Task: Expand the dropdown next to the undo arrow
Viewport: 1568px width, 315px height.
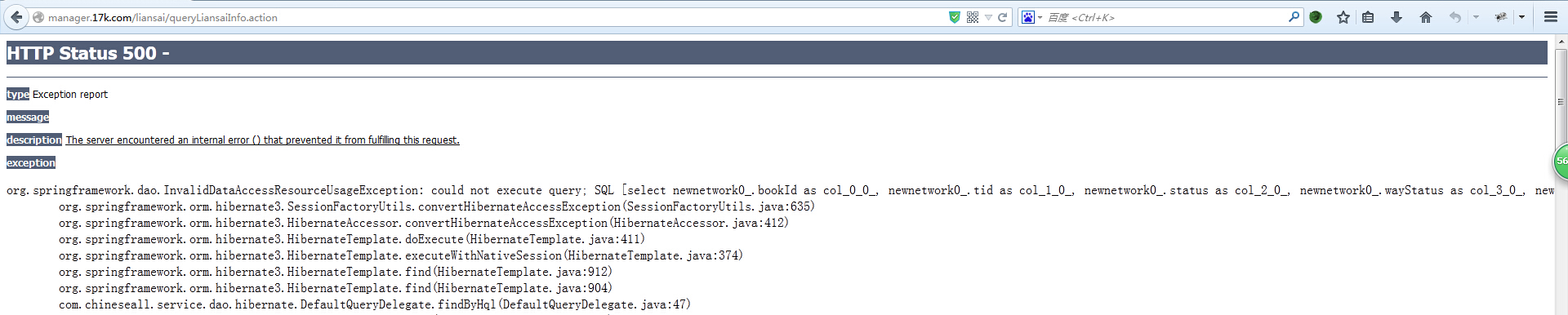Action: coord(1476,17)
